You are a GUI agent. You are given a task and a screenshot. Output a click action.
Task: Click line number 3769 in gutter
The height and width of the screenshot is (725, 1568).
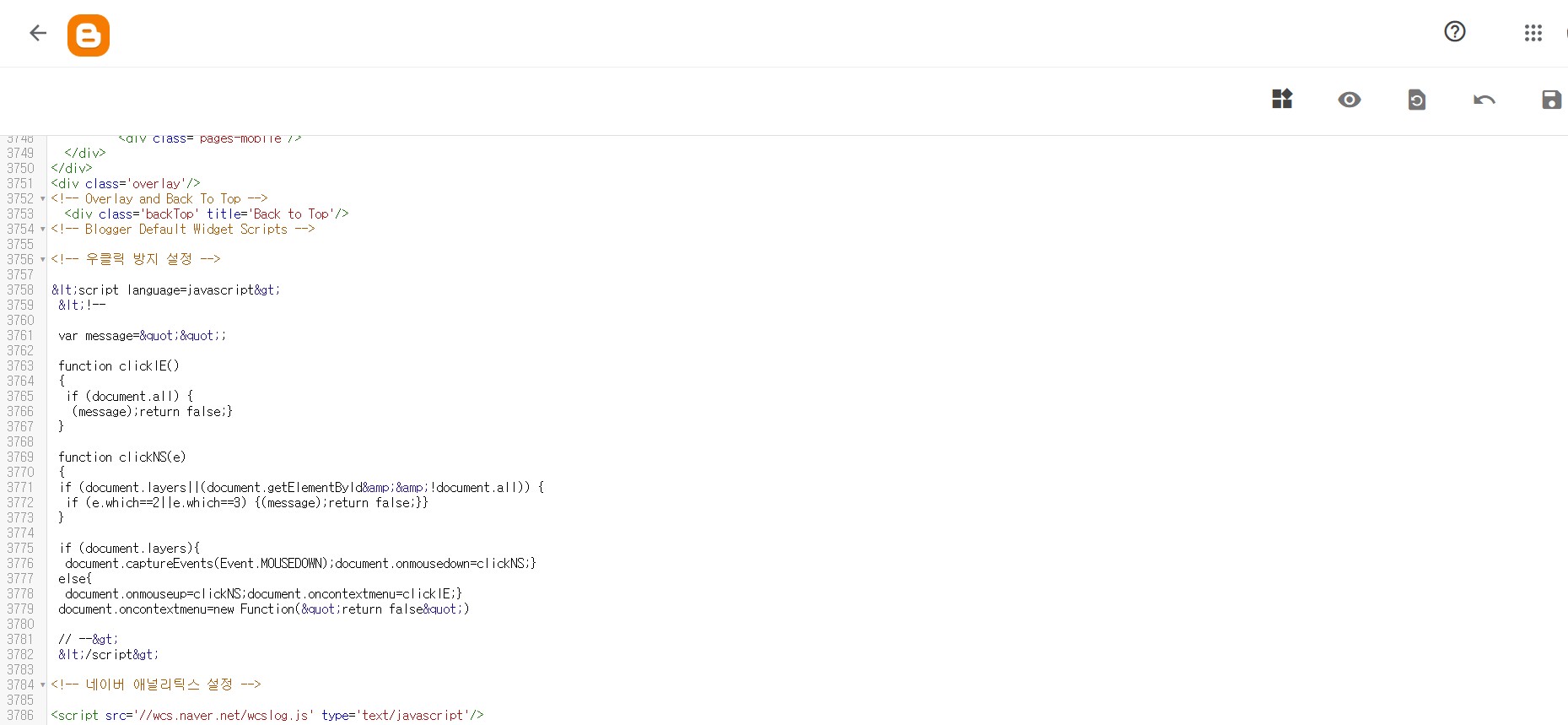[20, 457]
